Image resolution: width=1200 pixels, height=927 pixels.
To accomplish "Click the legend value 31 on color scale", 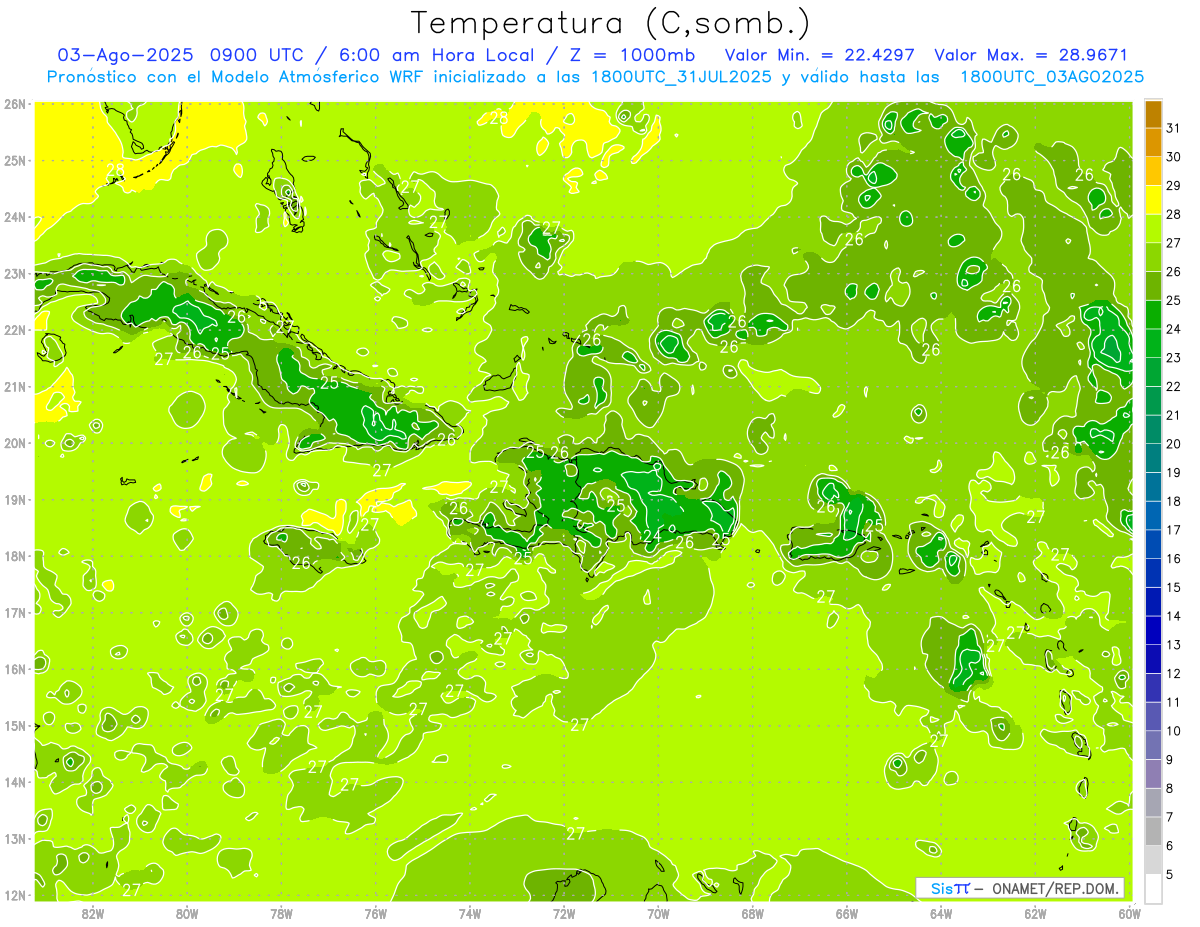I will 1174,128.
